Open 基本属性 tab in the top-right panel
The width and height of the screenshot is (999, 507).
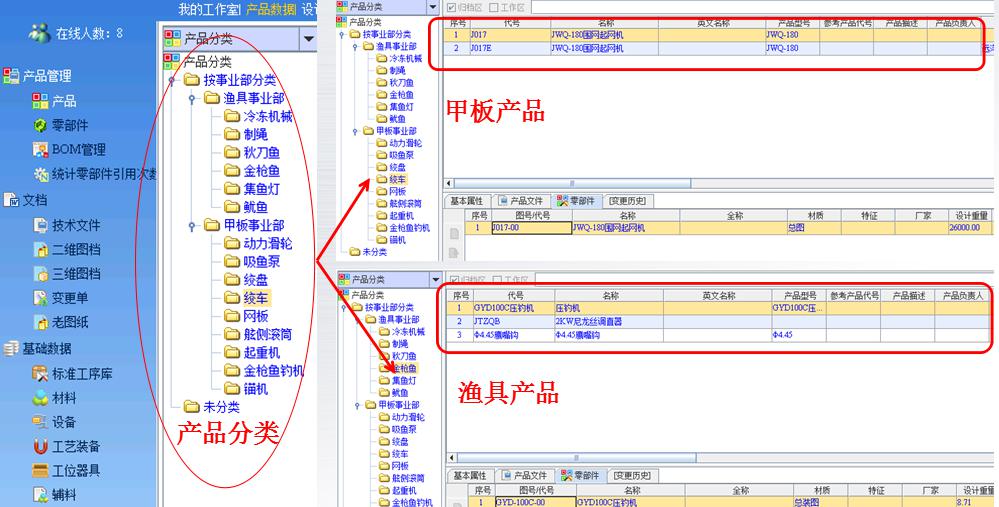(467, 201)
